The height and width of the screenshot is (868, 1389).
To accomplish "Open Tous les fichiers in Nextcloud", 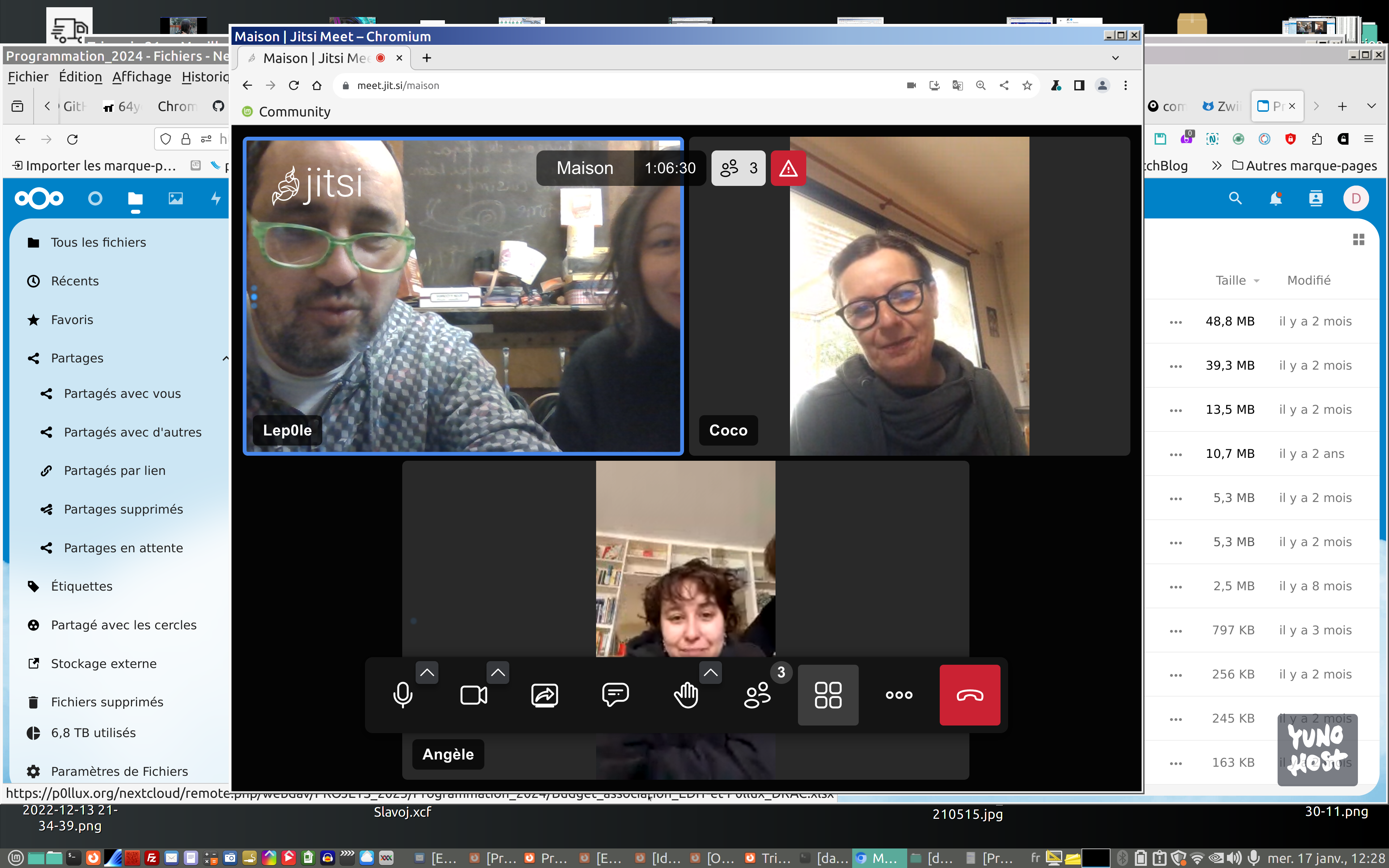I will (x=98, y=242).
